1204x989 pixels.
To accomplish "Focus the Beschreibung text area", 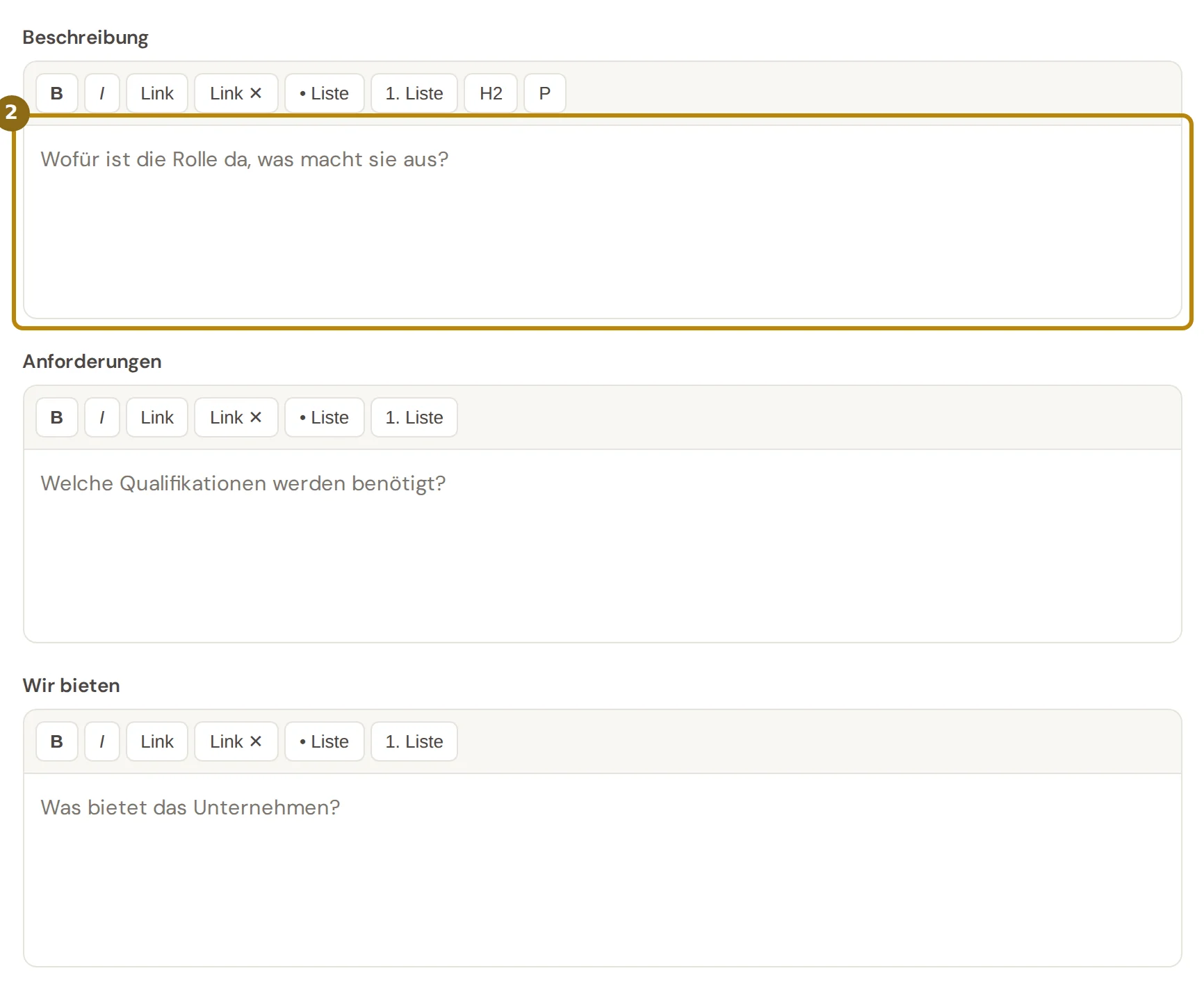I will click(603, 222).
